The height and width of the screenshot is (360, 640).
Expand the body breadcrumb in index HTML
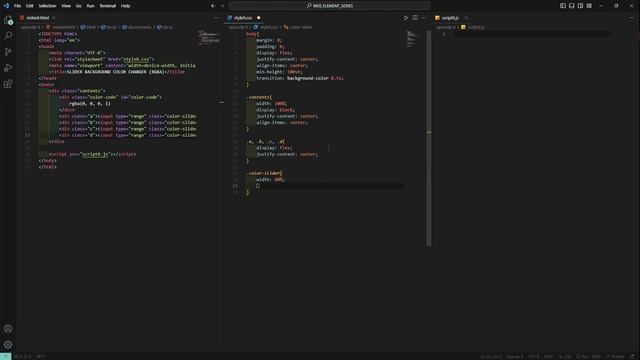point(109,27)
